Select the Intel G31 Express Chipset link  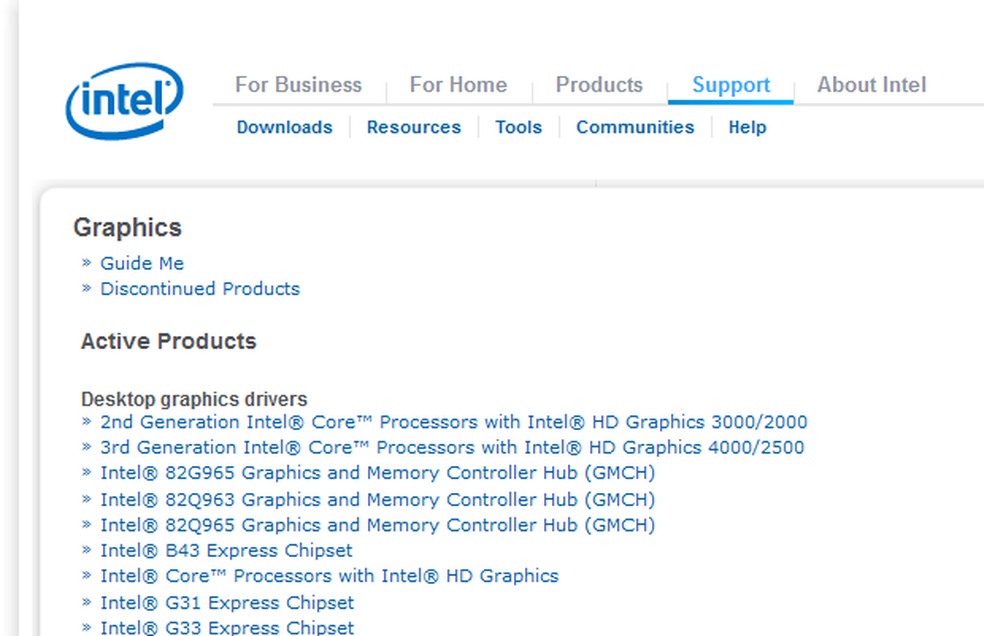tap(226, 602)
